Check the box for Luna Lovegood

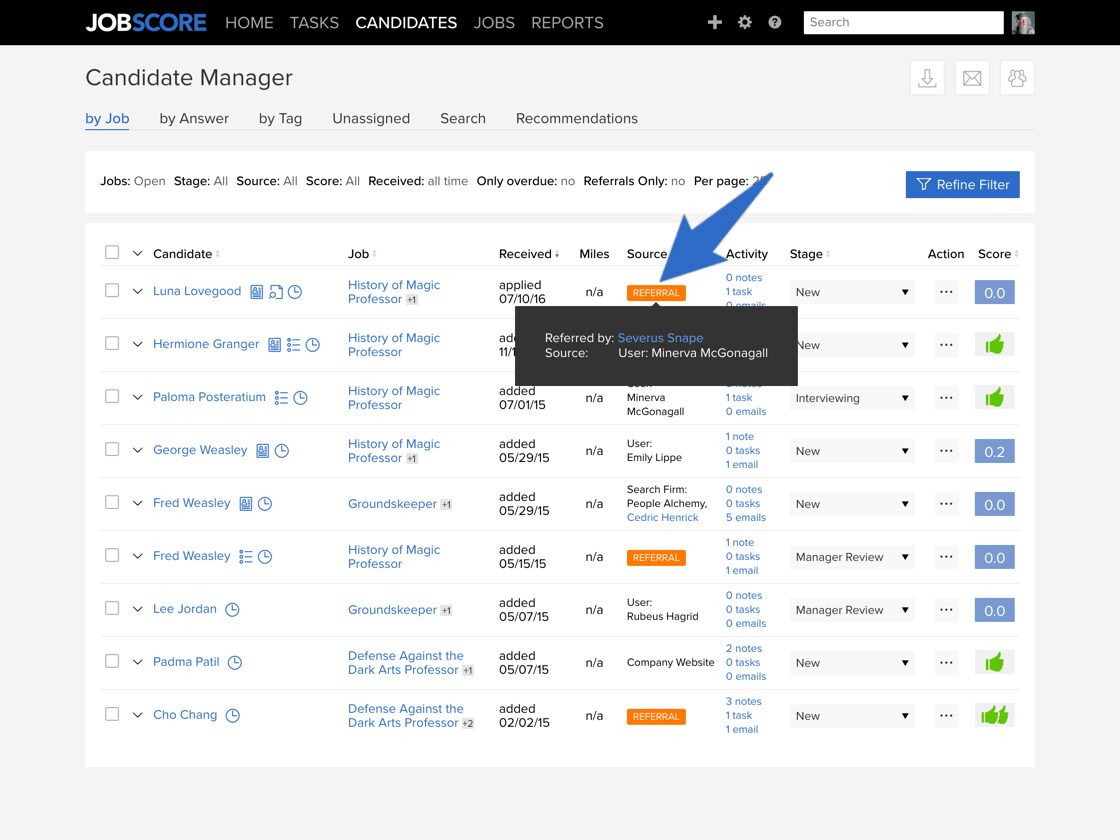tap(112, 290)
